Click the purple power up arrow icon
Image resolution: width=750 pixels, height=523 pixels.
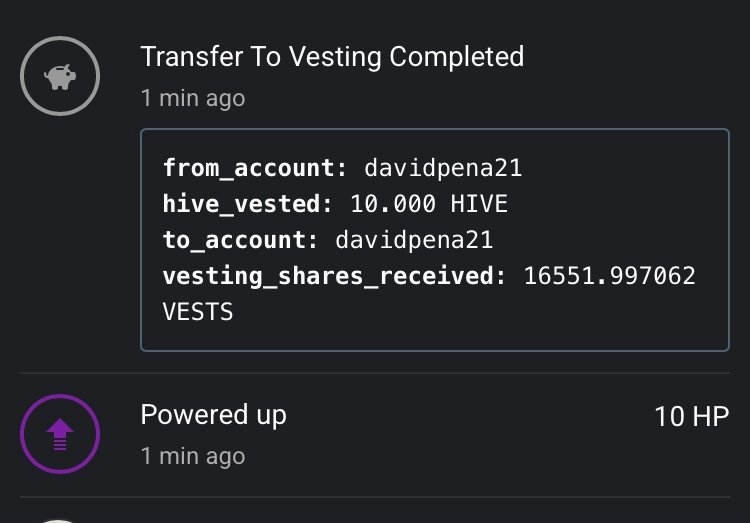click(x=60, y=435)
